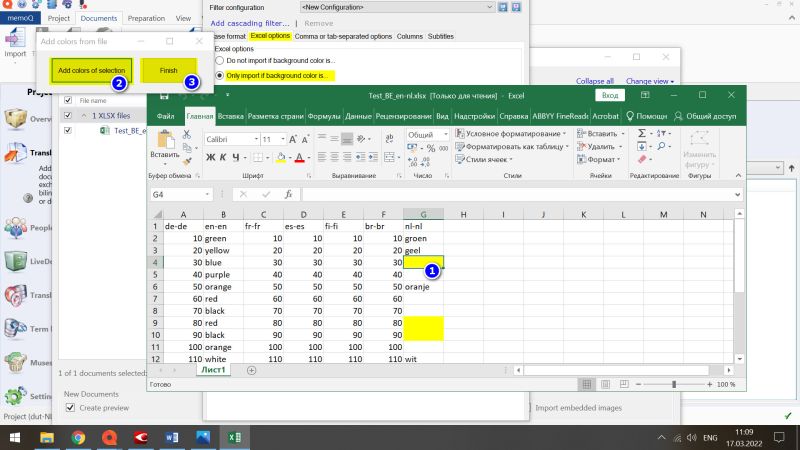Toggle bold (Ж) formatting in Excel
The width and height of the screenshot is (800, 450).
click(x=210, y=158)
